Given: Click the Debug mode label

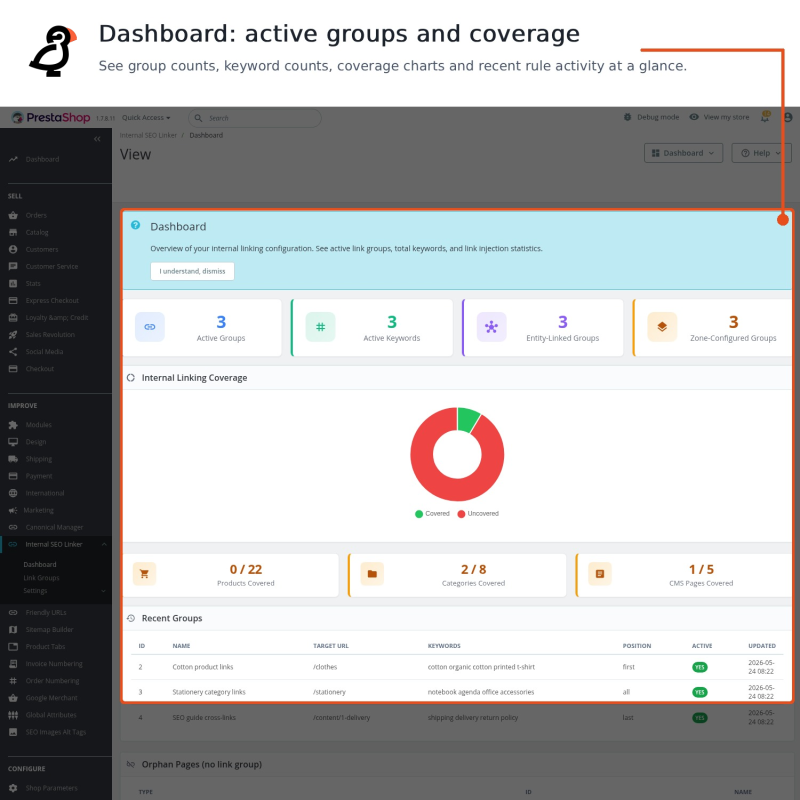Looking at the screenshot, I should click(658, 117).
